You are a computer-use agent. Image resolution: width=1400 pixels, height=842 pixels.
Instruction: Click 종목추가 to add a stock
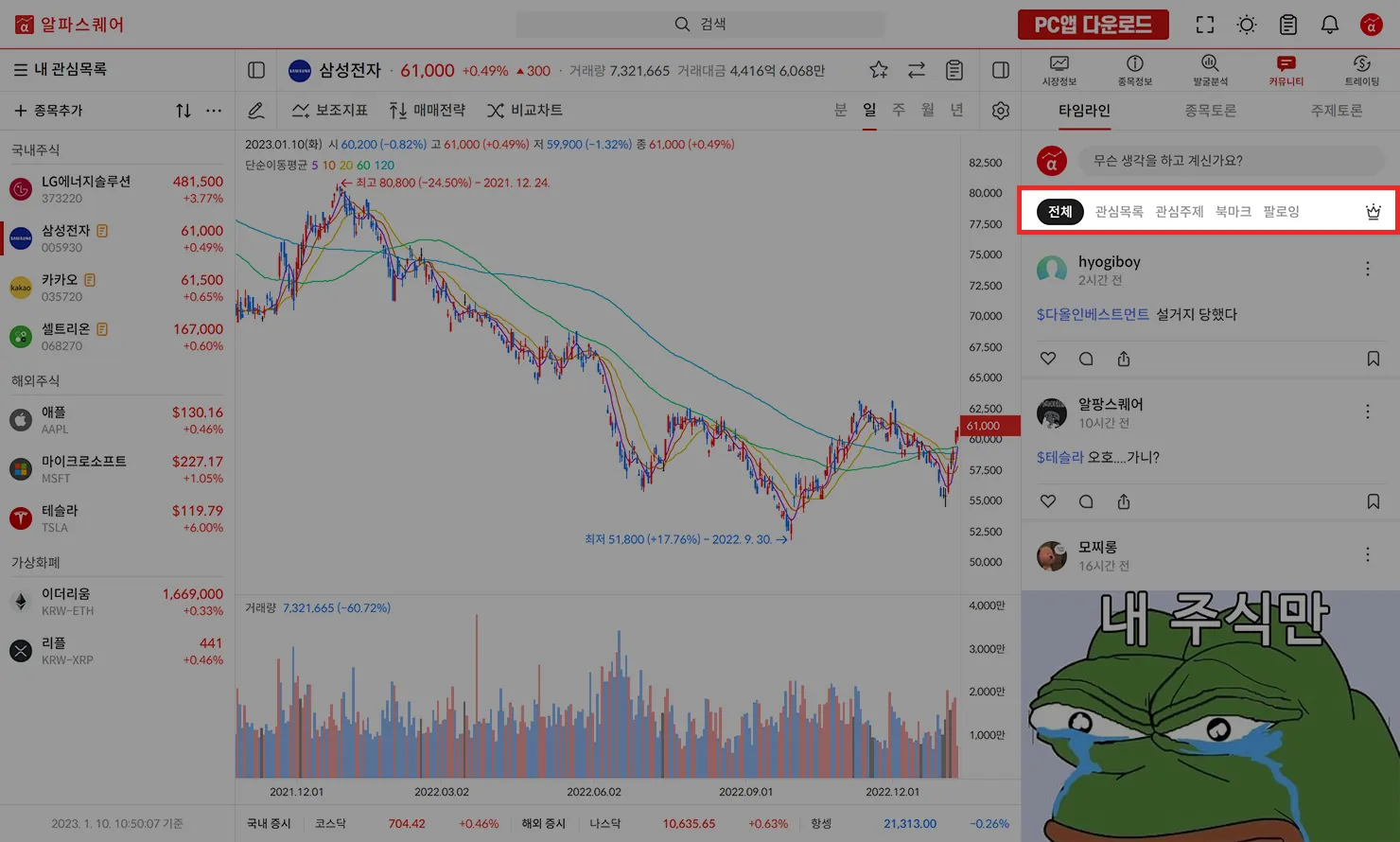click(48, 111)
